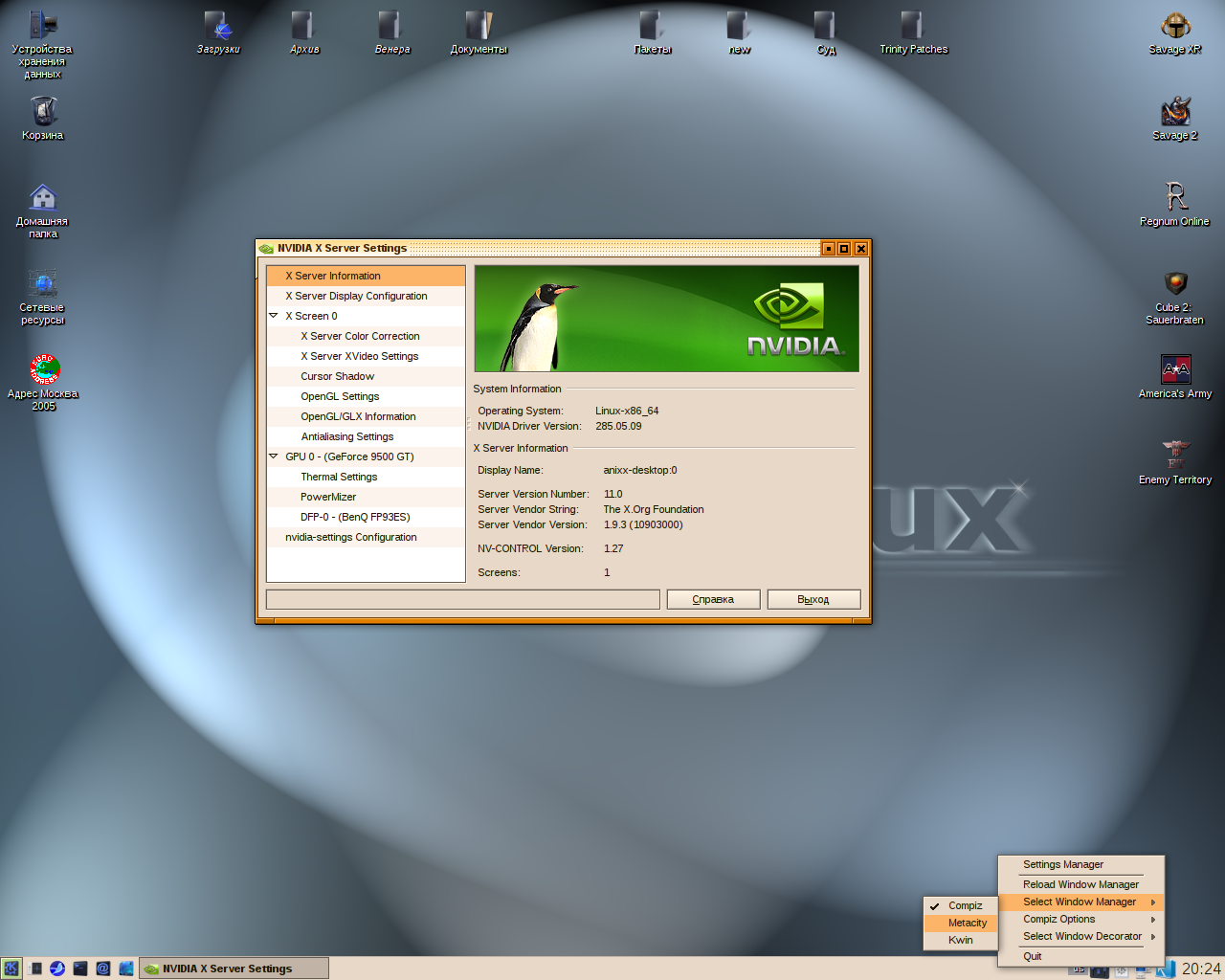1225x980 pixels.
Task: Launch the SeaMonkey browser from the panel
Action: pyautogui.click(x=57, y=969)
